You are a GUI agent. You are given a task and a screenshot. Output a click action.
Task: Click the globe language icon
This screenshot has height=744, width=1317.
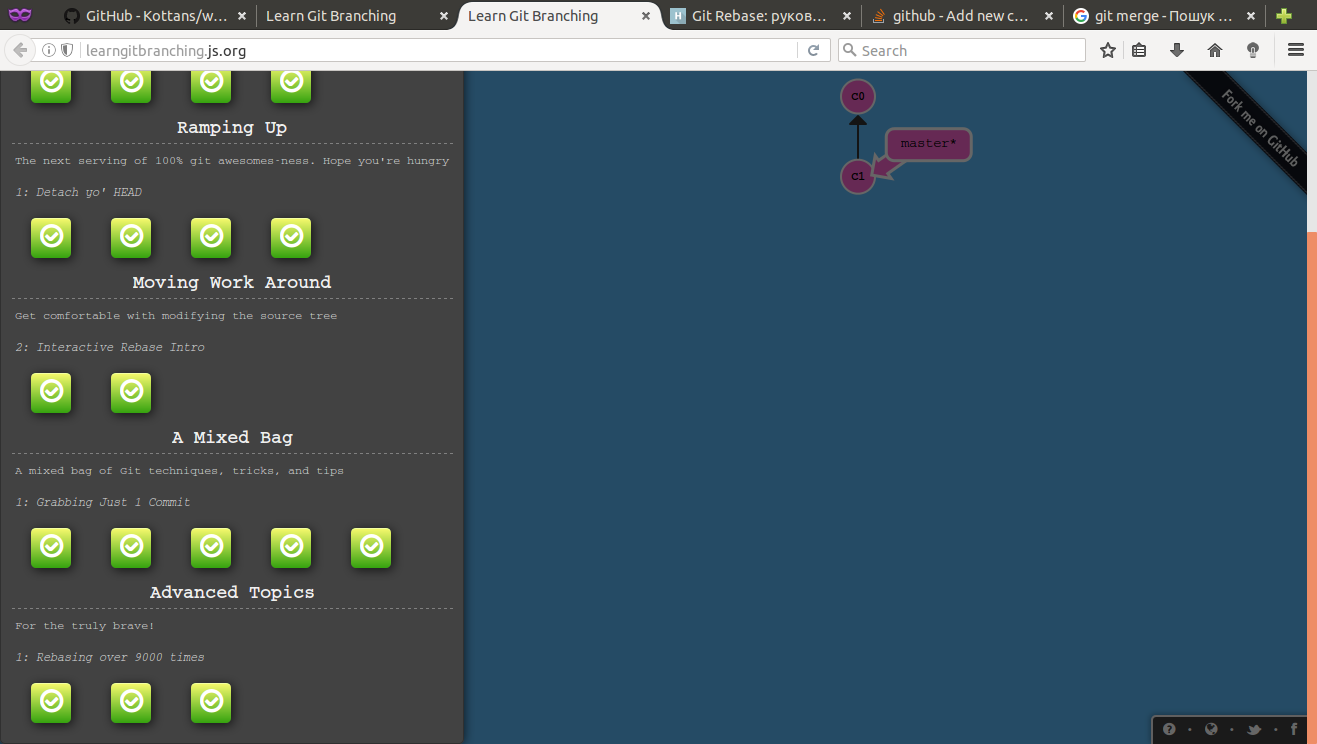1211,730
